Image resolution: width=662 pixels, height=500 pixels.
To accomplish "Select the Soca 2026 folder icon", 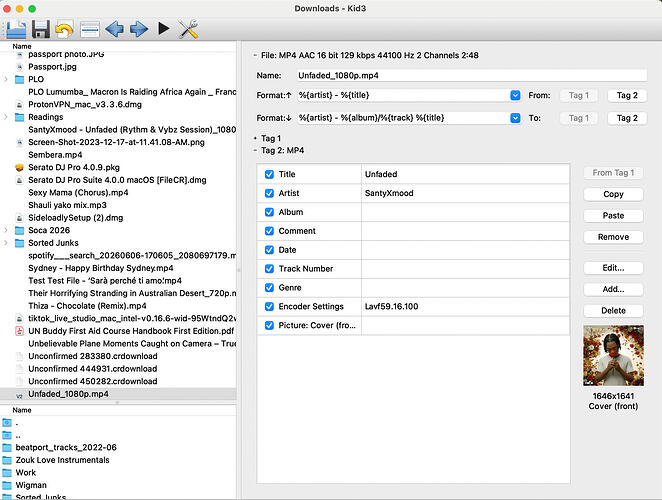I will pyautogui.click(x=19, y=230).
